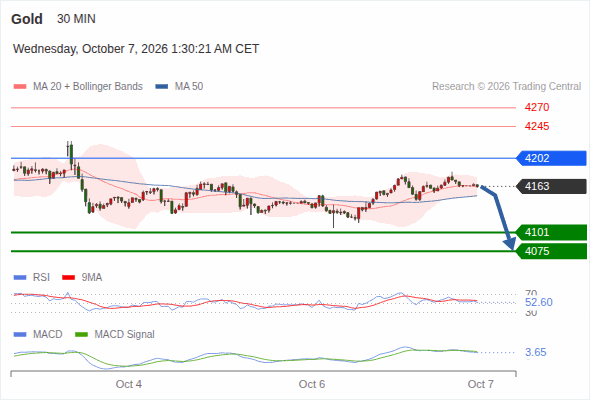590x400 pixels.
Task: Click the 3.65 MACD value
Action: (536, 352)
